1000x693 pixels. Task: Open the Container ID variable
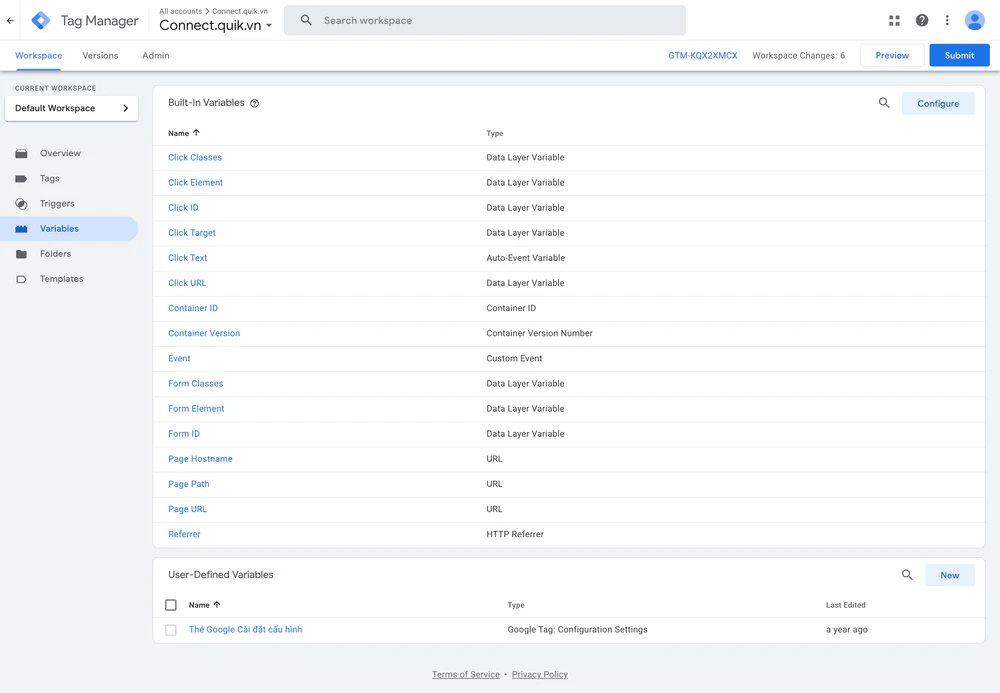point(193,308)
